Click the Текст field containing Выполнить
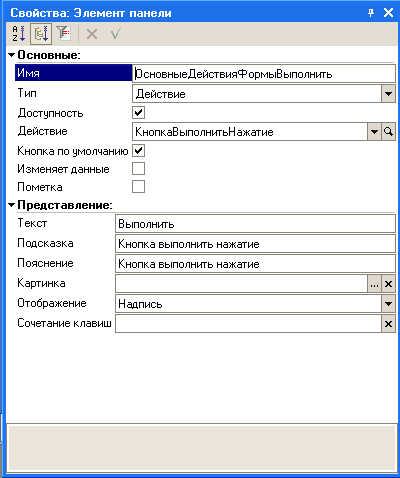 click(255, 224)
